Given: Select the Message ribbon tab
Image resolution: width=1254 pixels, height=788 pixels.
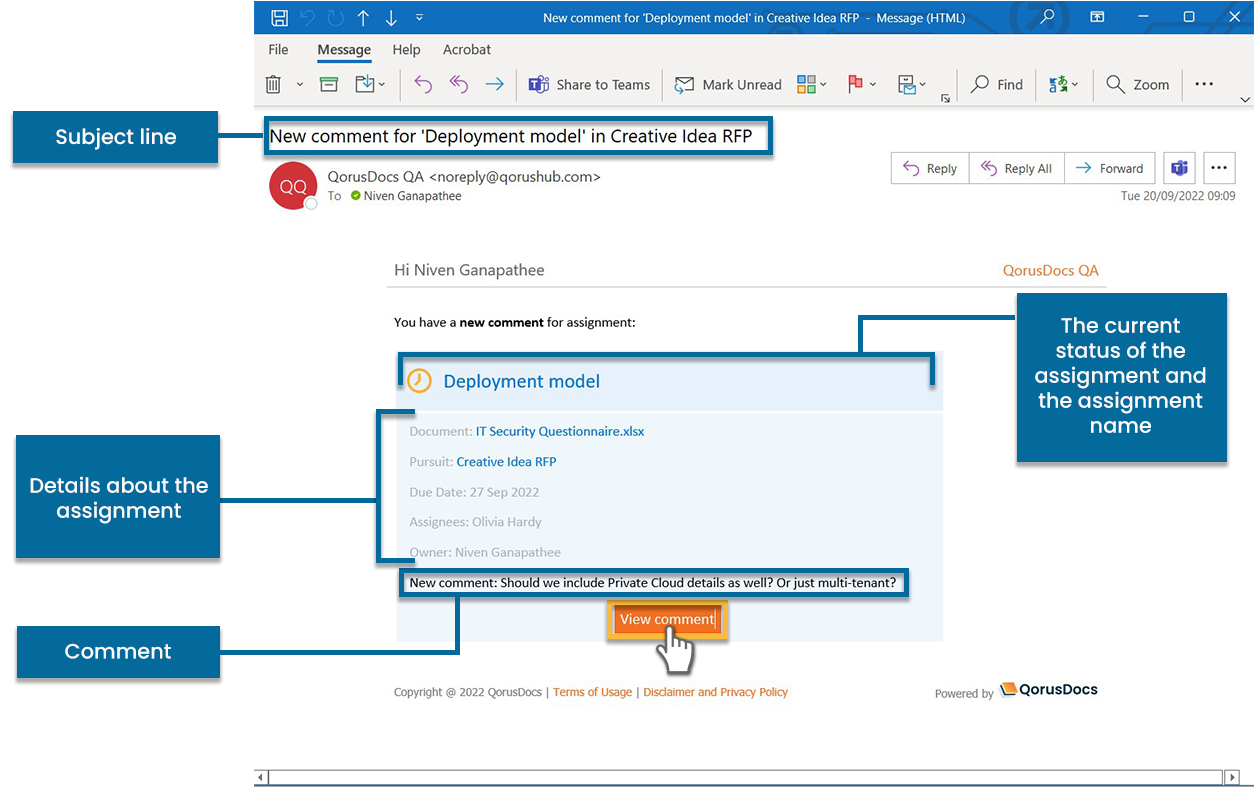Looking at the screenshot, I should (x=344, y=49).
